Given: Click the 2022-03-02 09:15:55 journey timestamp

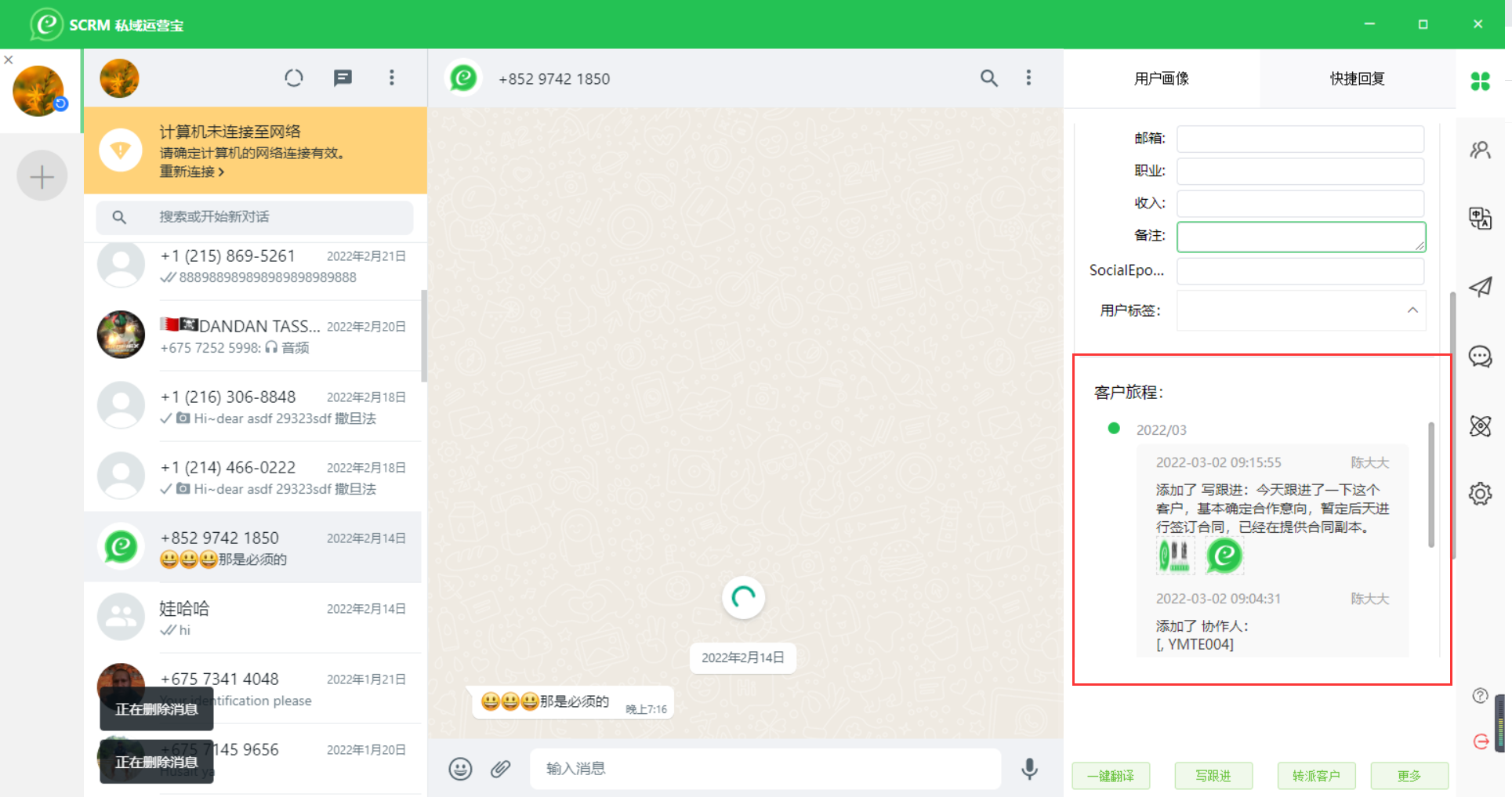Looking at the screenshot, I should 1219,463.
